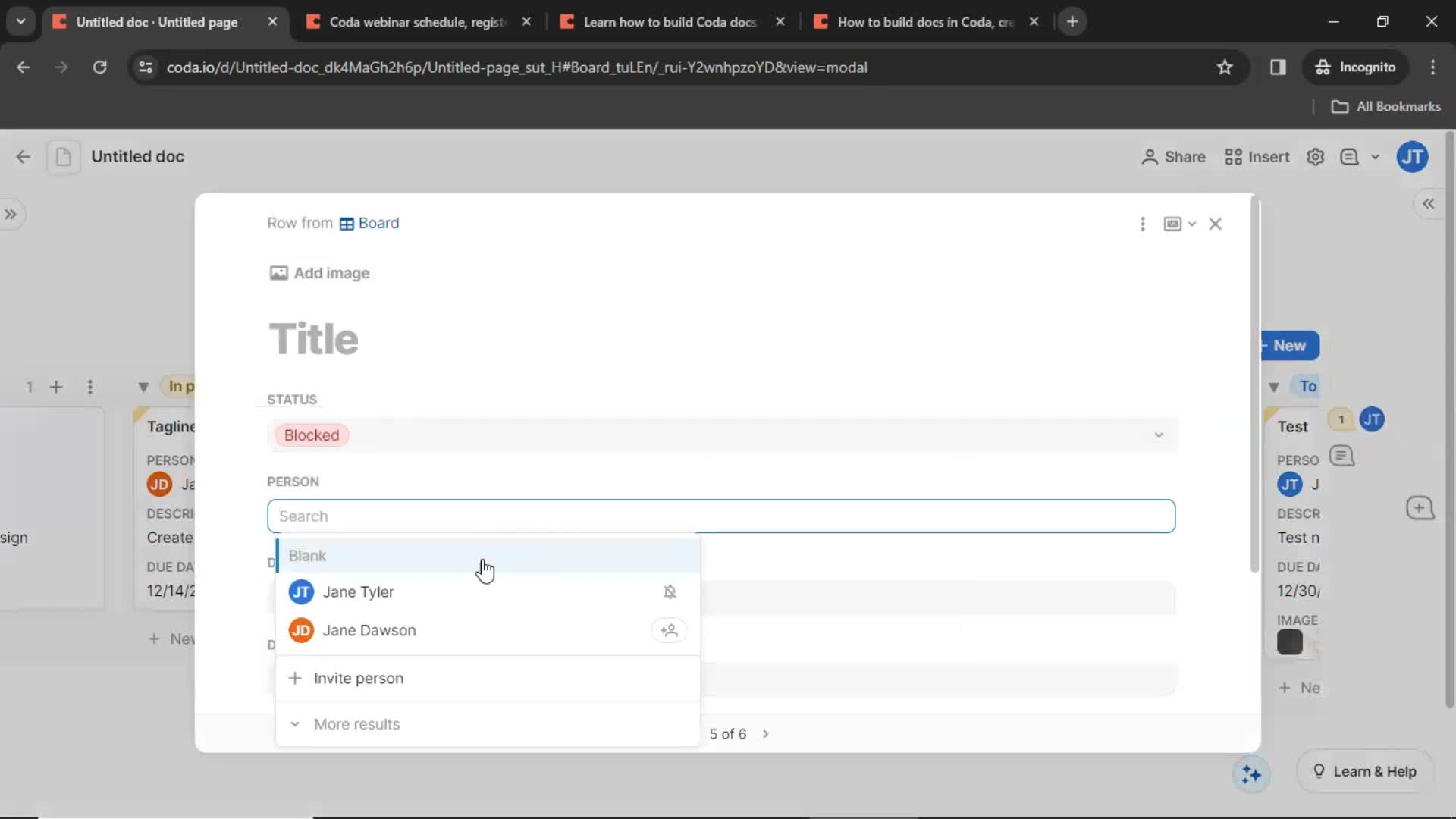Click the Learn & Help link
Screen dimensions: 1456x819
point(1364,770)
